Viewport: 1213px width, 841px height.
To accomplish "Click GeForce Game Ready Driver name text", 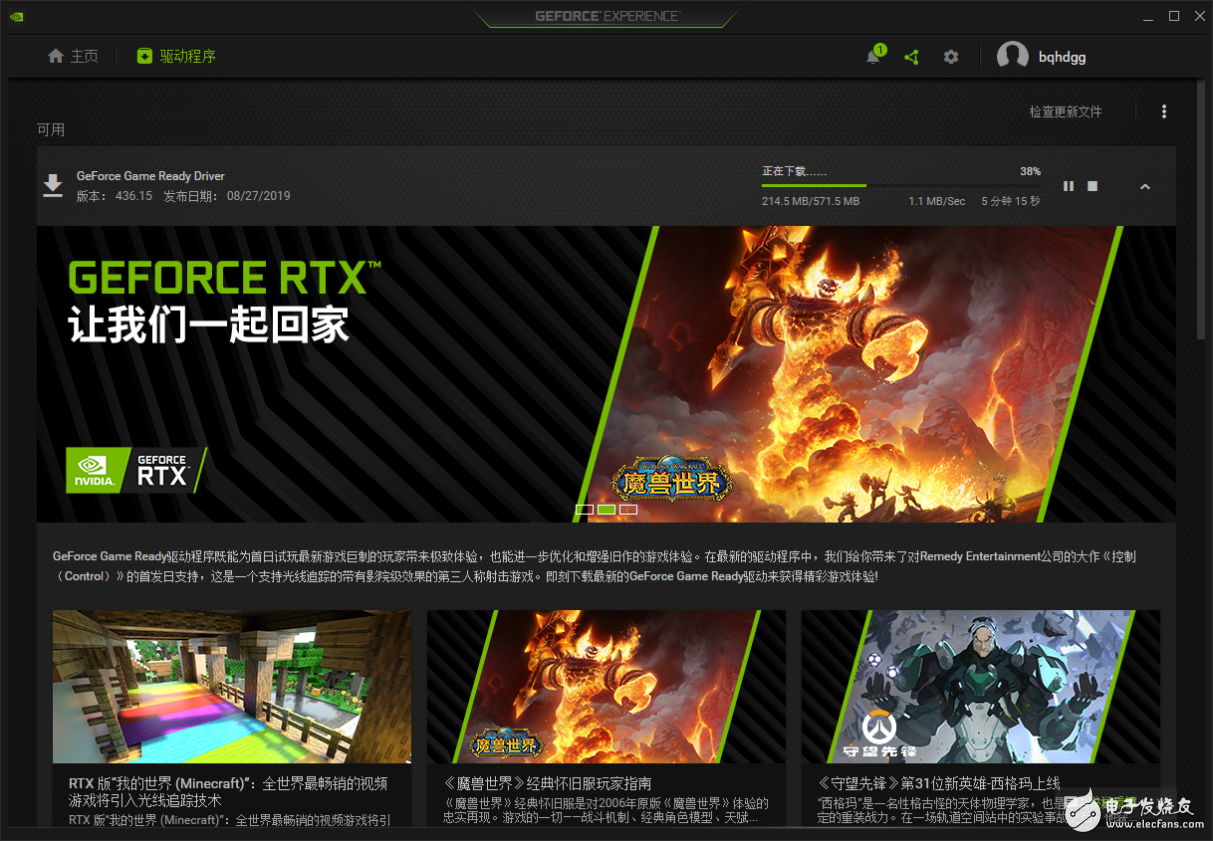I will click(150, 176).
